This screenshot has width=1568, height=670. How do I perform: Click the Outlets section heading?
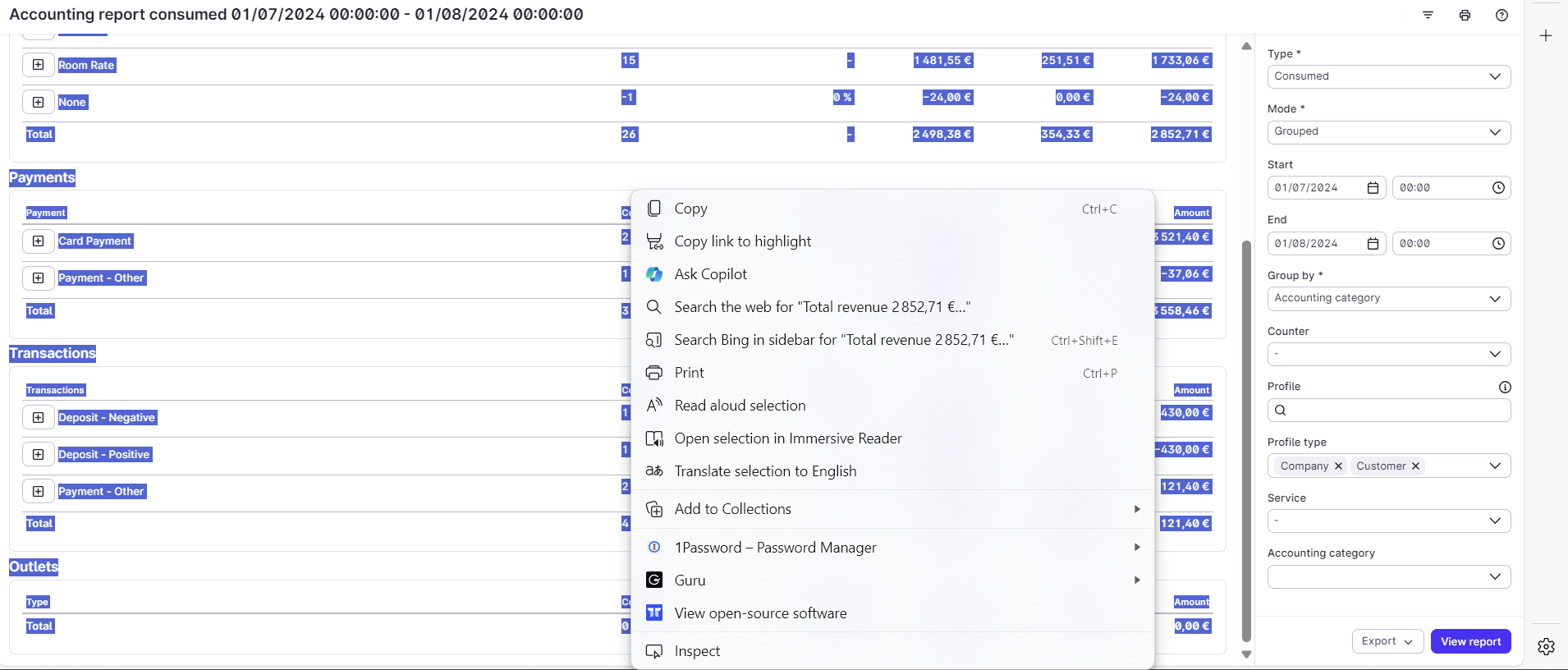[34, 567]
